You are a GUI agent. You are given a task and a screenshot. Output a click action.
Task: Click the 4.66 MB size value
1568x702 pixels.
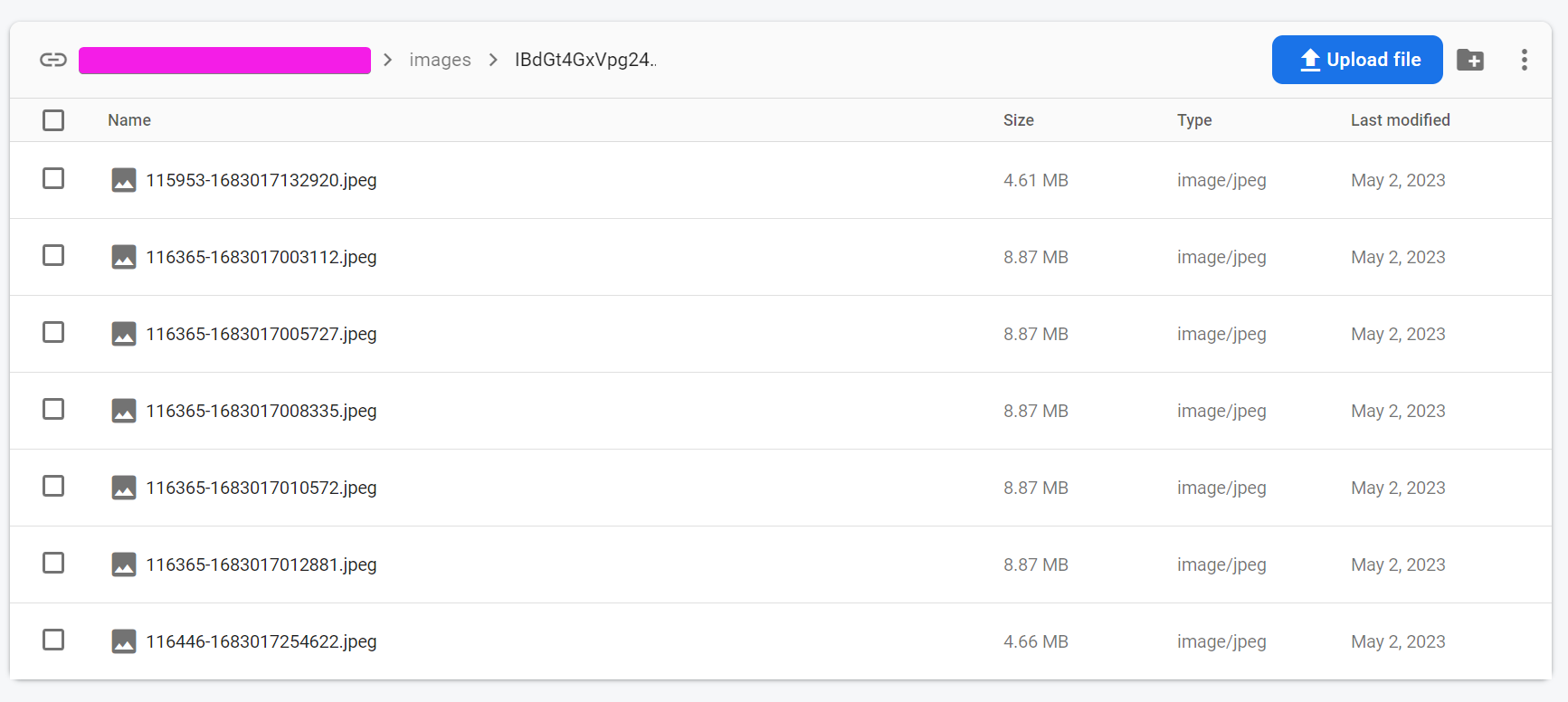pos(1036,641)
